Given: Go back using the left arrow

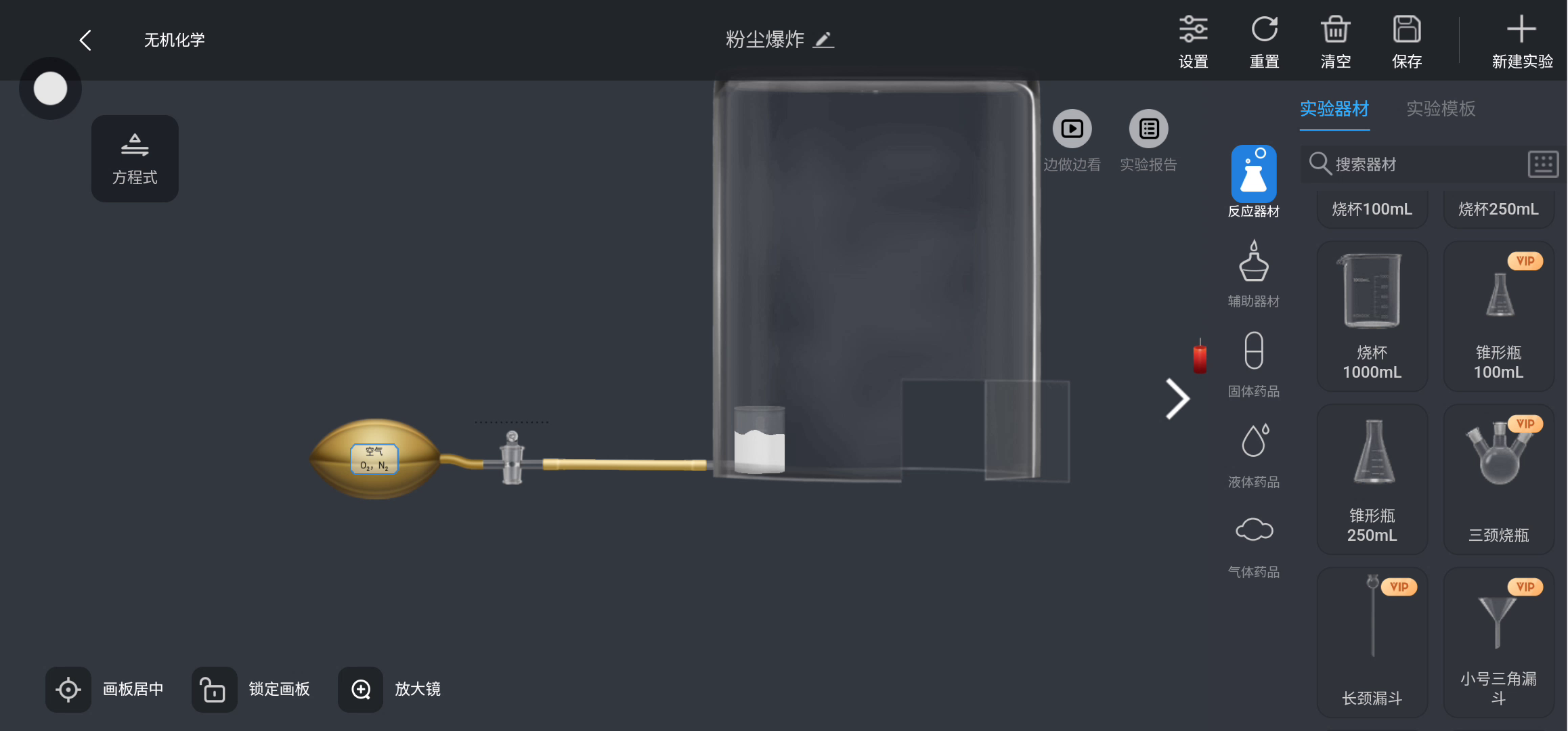Looking at the screenshot, I should pyautogui.click(x=85, y=40).
